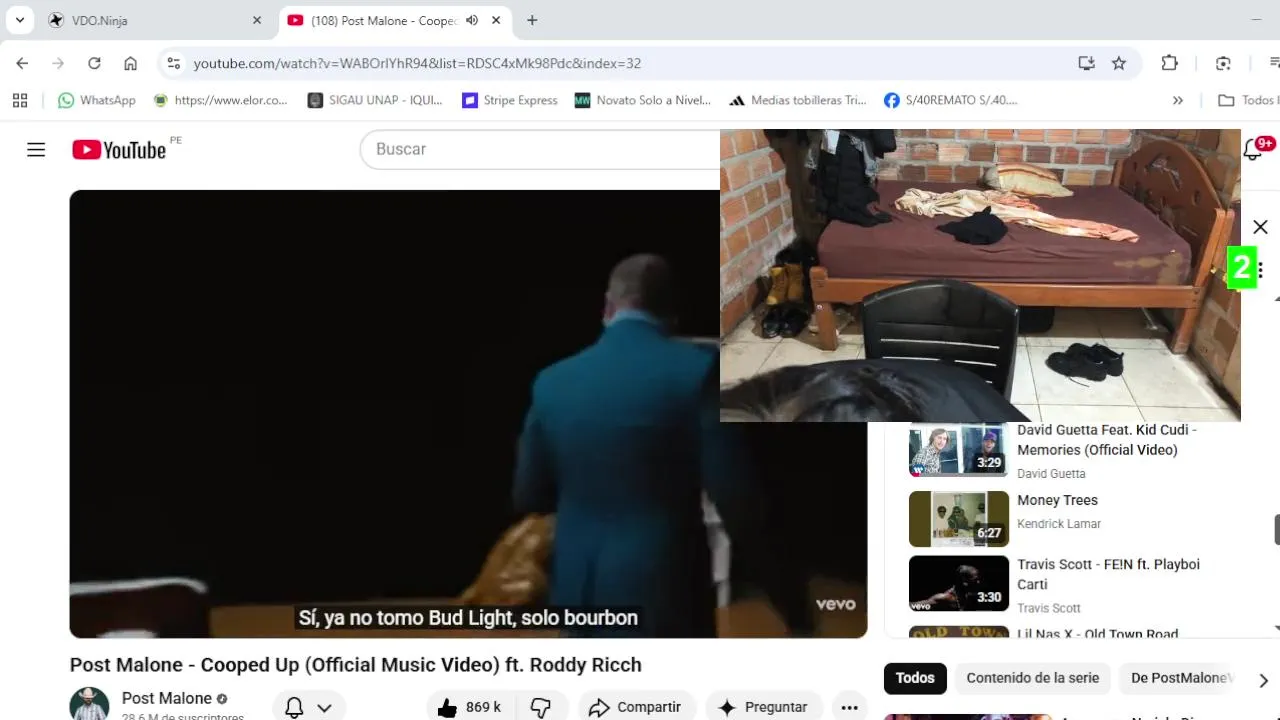Image resolution: width=1280 pixels, height=720 pixels.
Task: Open the SIGAU UNAP bookmark
Action: (x=375, y=100)
